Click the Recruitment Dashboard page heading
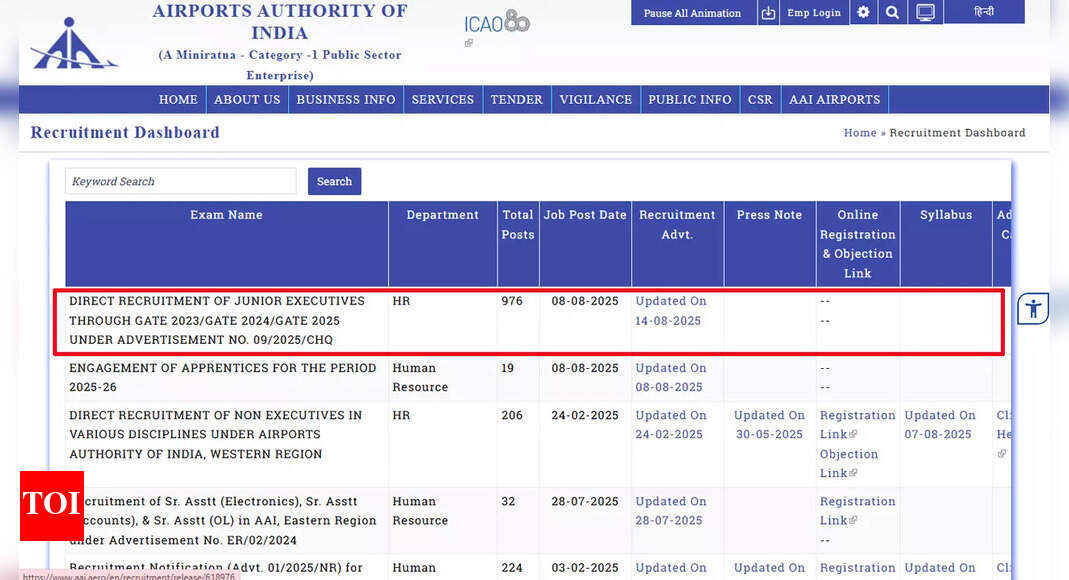This screenshot has width=1069, height=580. (125, 132)
